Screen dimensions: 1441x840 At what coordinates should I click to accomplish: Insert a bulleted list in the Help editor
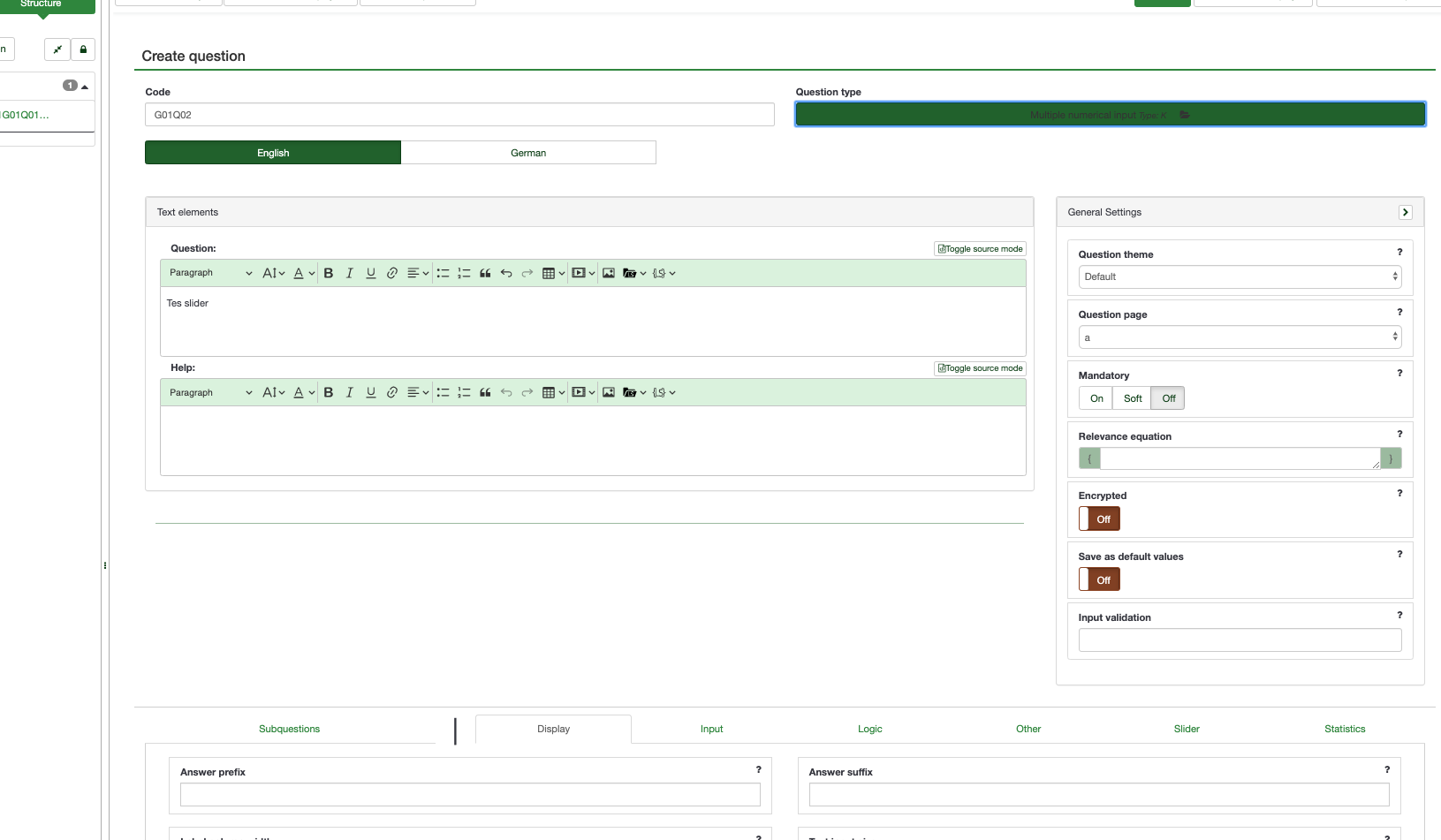pyautogui.click(x=443, y=392)
